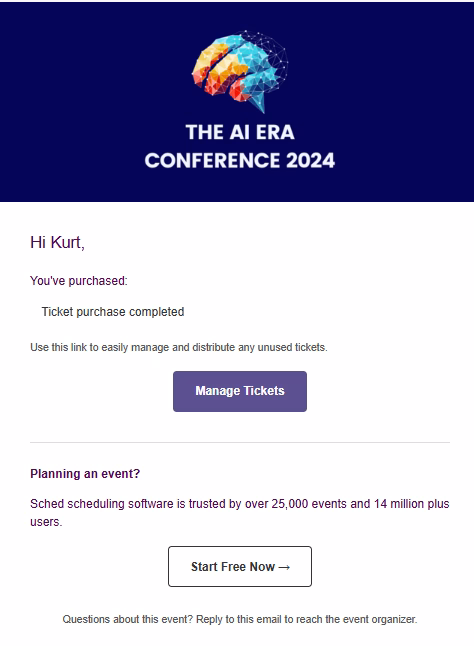This screenshot has height=646, width=474.
Task: Click the horizontal divider line below Manage Tickets
Action: pos(240,442)
